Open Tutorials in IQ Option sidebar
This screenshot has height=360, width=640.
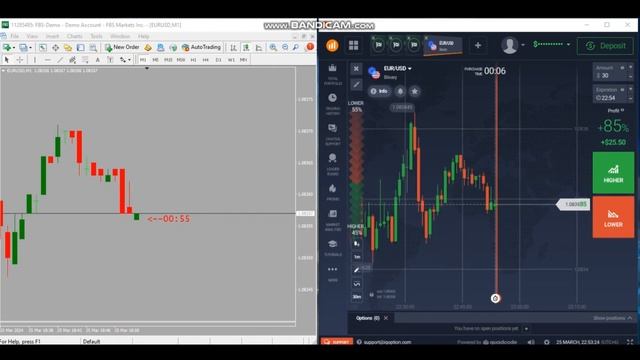tap(333, 247)
